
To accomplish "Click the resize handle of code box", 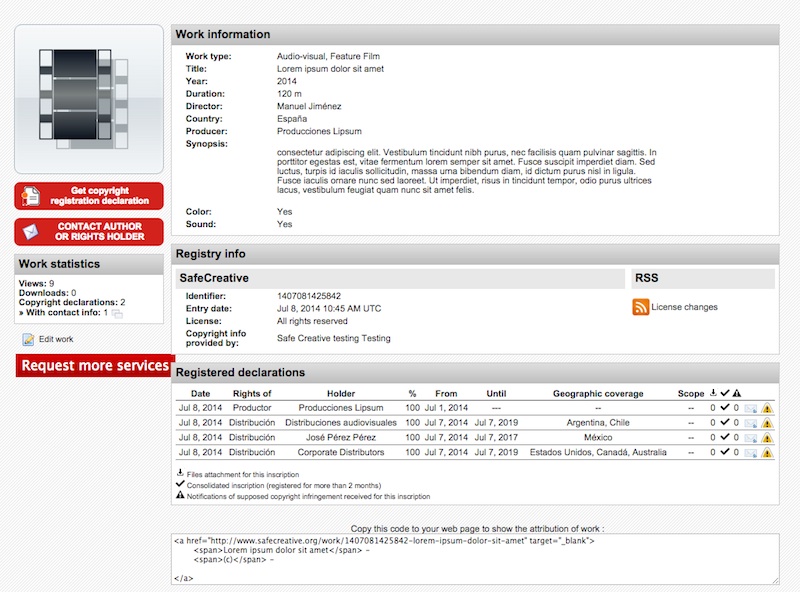I will tap(774, 580).
